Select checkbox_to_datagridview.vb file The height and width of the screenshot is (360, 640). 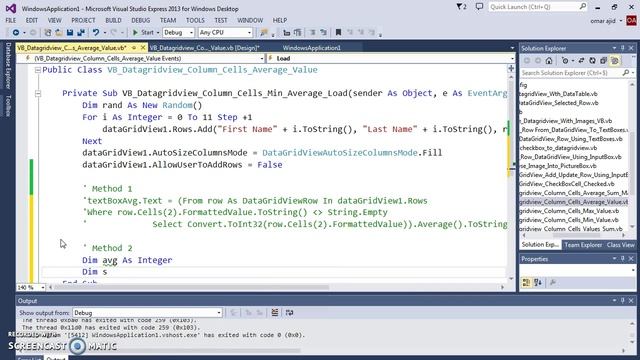[558, 148]
